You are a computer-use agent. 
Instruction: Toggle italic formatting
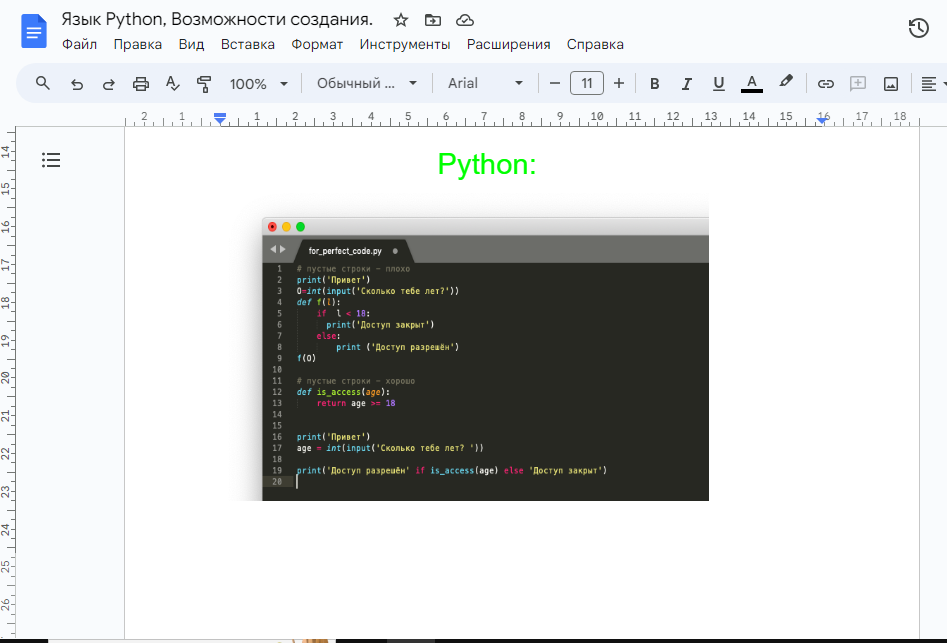pos(686,84)
